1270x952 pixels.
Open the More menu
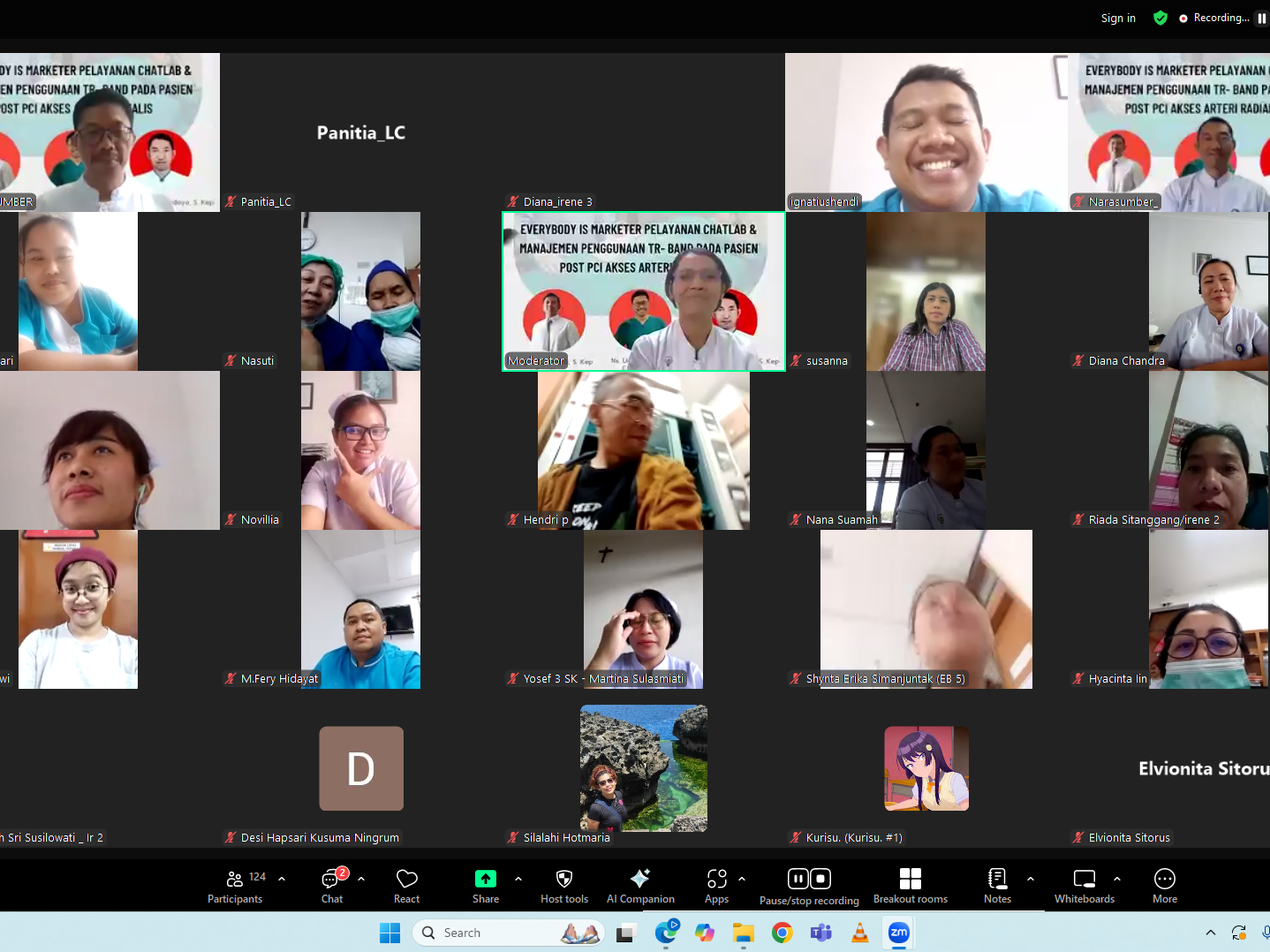click(1164, 886)
